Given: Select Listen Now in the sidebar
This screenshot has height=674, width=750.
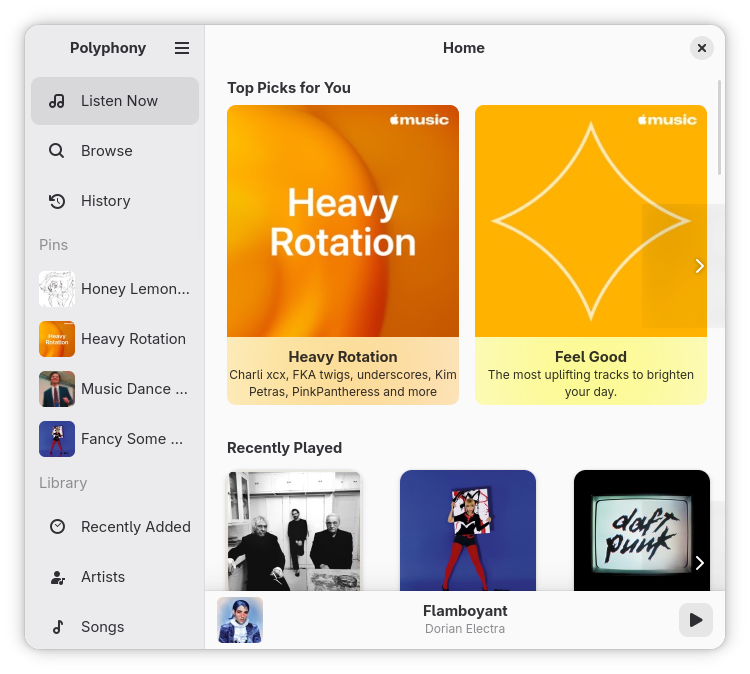Looking at the screenshot, I should 115,101.
